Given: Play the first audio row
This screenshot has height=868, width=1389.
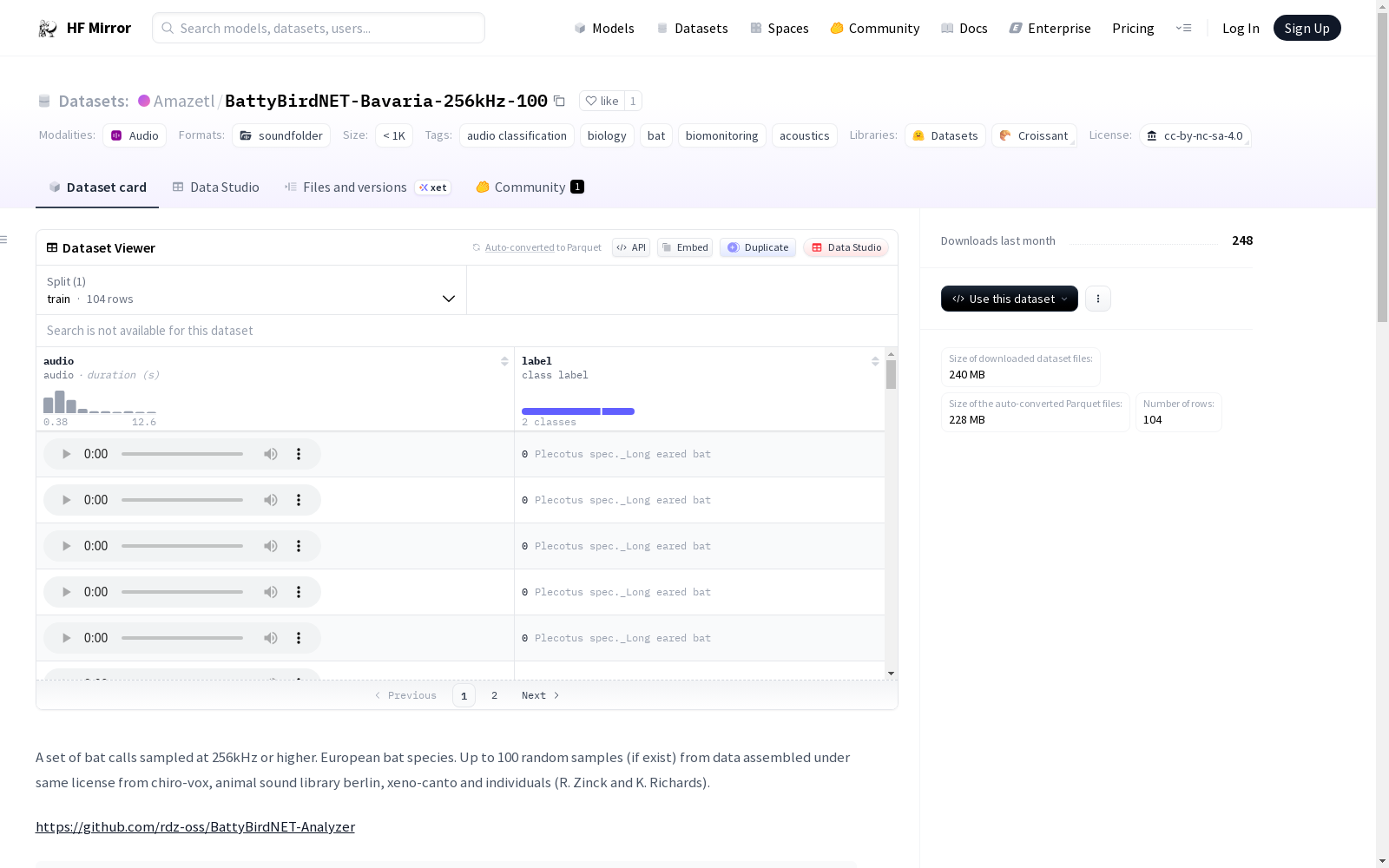Looking at the screenshot, I should pyautogui.click(x=67, y=454).
